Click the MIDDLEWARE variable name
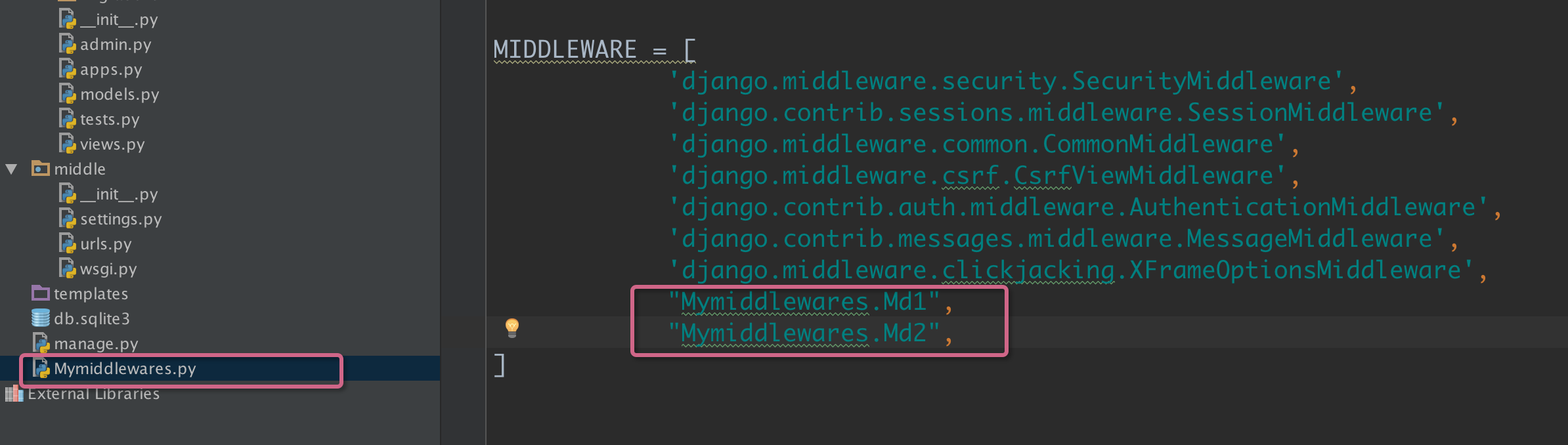Screen dimensions: 1568x445 [565, 50]
